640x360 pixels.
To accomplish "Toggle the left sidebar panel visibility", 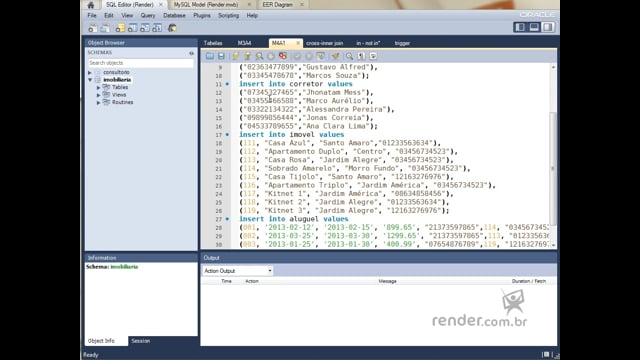I will [520, 27].
